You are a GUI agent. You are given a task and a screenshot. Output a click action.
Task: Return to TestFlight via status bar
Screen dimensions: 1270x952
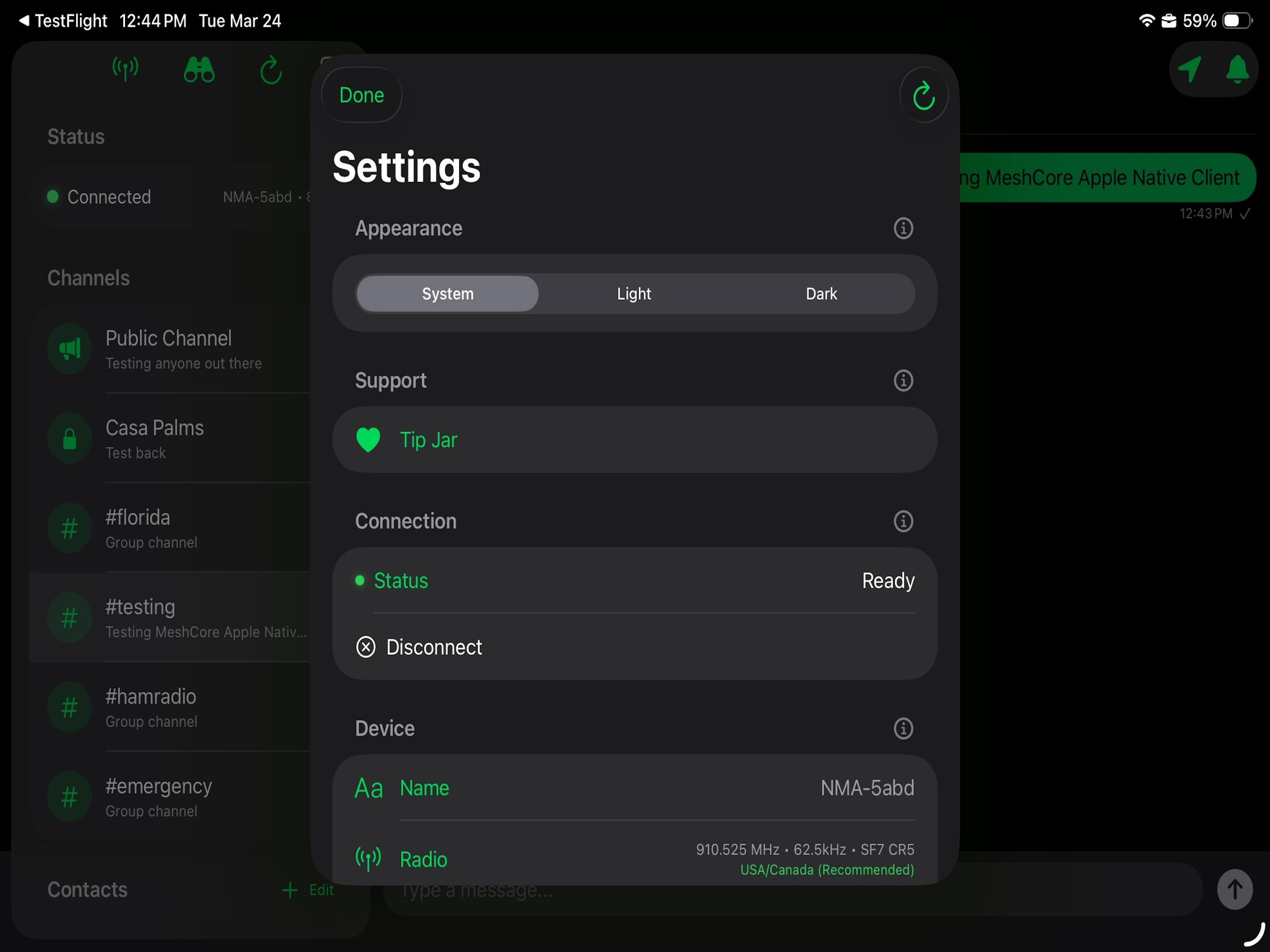pos(63,21)
